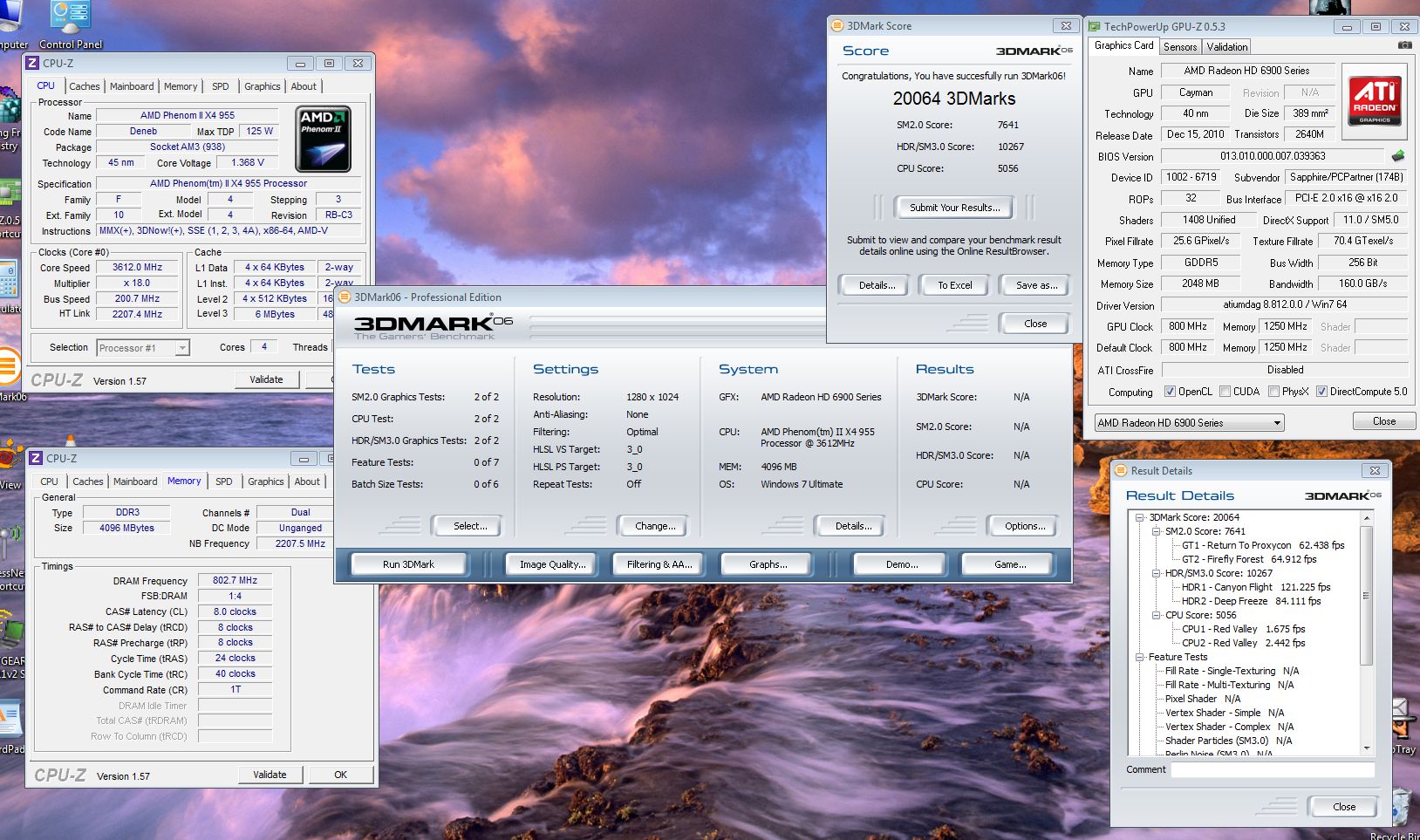Click Result Details scrollbar up arrow

pos(1366,518)
